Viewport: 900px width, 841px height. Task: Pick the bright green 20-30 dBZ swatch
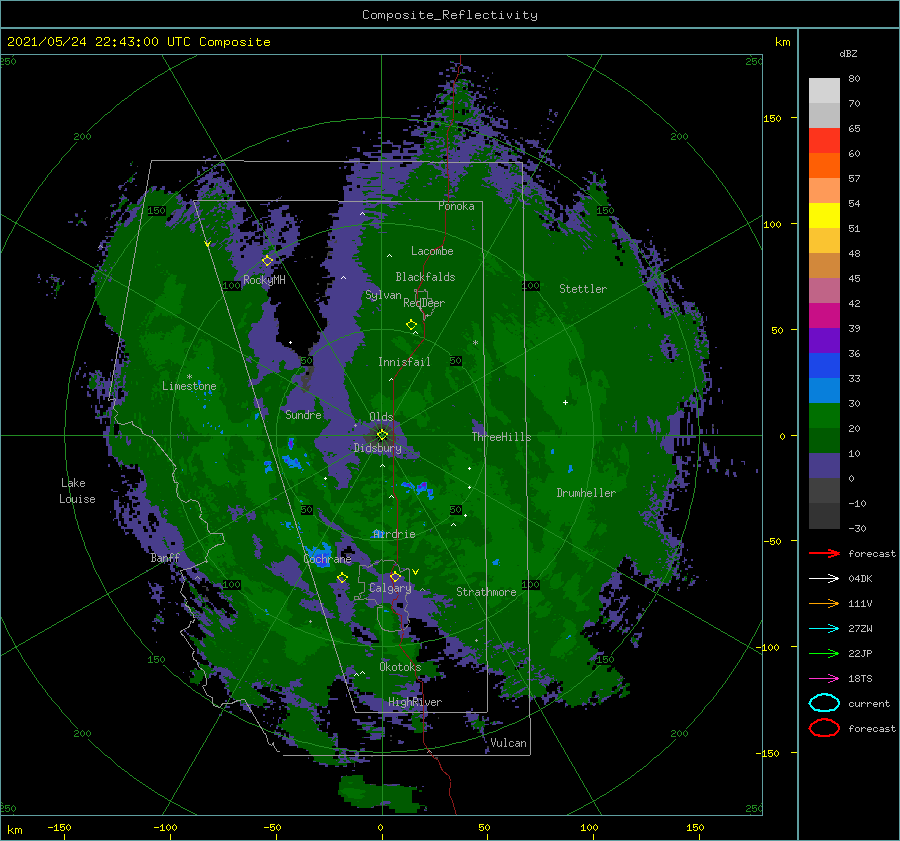[824, 415]
